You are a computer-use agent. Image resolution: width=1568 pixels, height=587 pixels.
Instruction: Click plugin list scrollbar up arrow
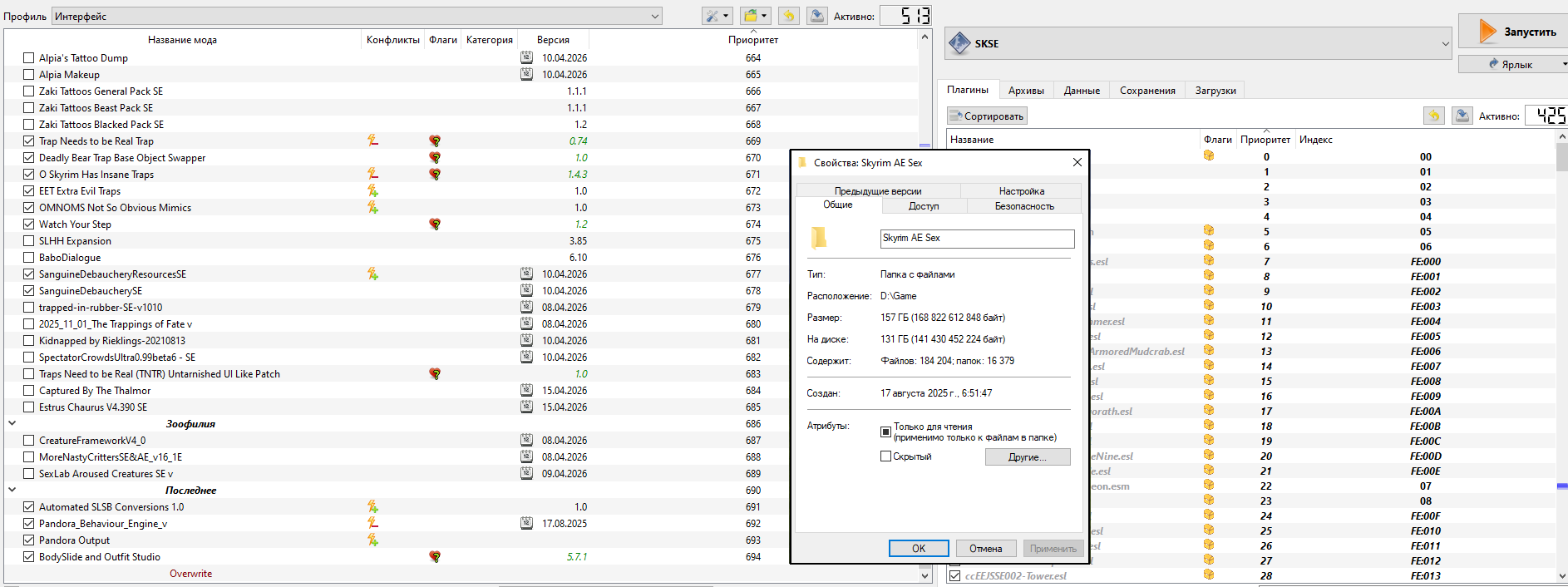(x=1561, y=136)
